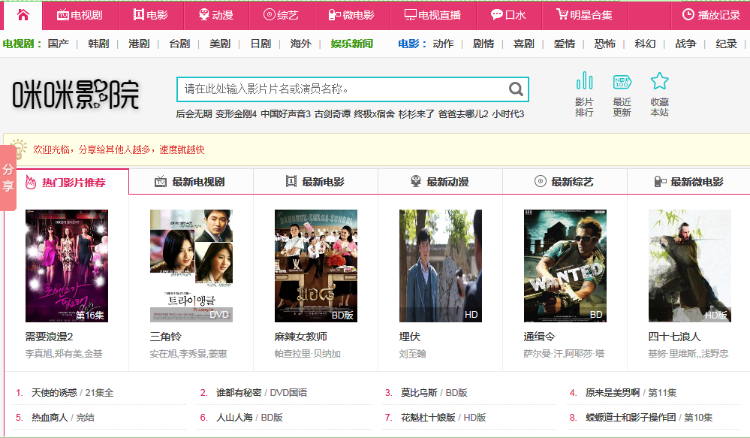Click the 纪录 movie genre link
Image resolution: width=750 pixels, height=438 pixels.
tap(726, 44)
